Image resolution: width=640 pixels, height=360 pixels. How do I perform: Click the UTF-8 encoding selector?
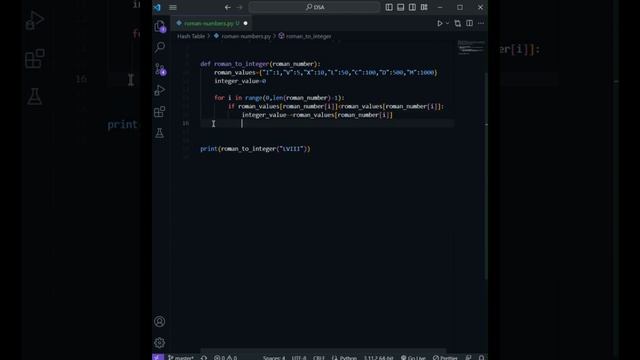(x=299, y=358)
